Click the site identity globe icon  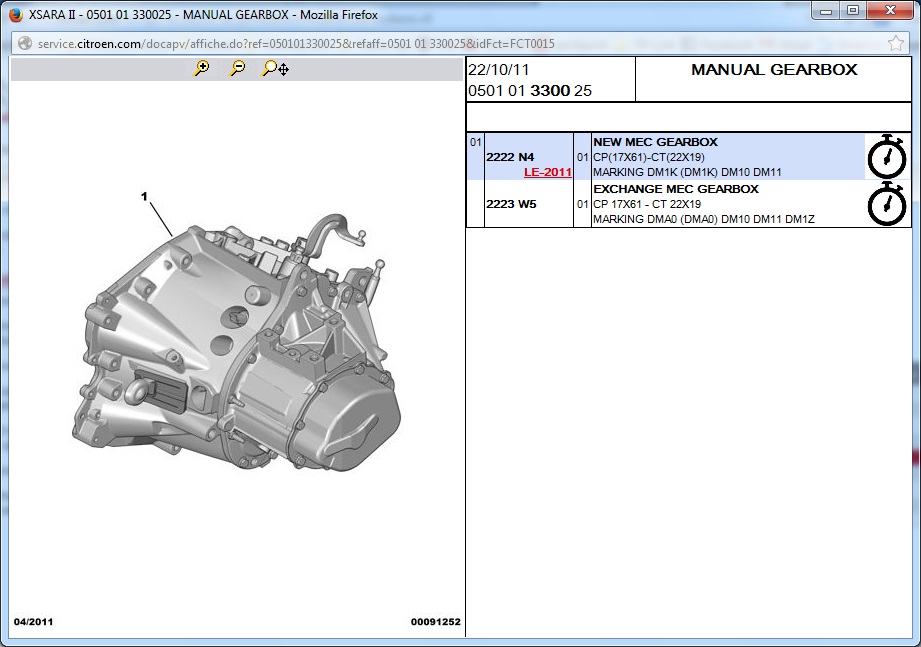pos(25,43)
